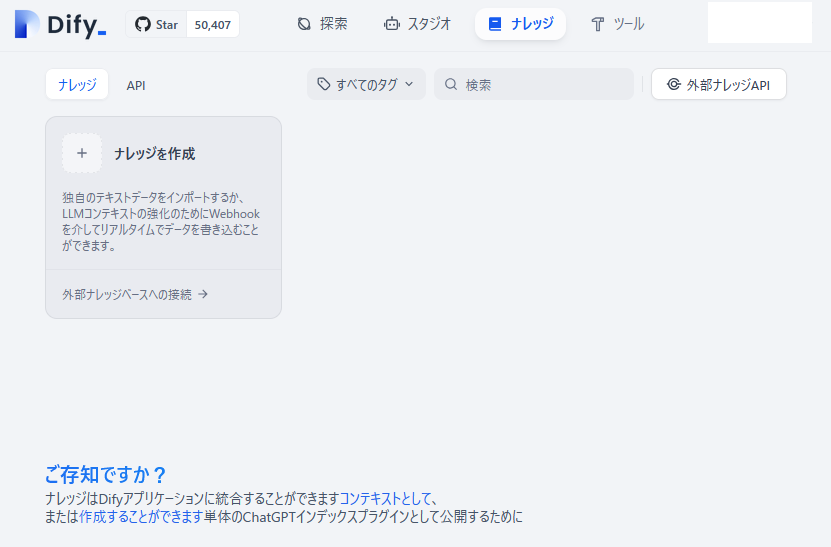Click the plus icon to create knowledge
Viewport: 831px width, 547px height.
point(82,153)
